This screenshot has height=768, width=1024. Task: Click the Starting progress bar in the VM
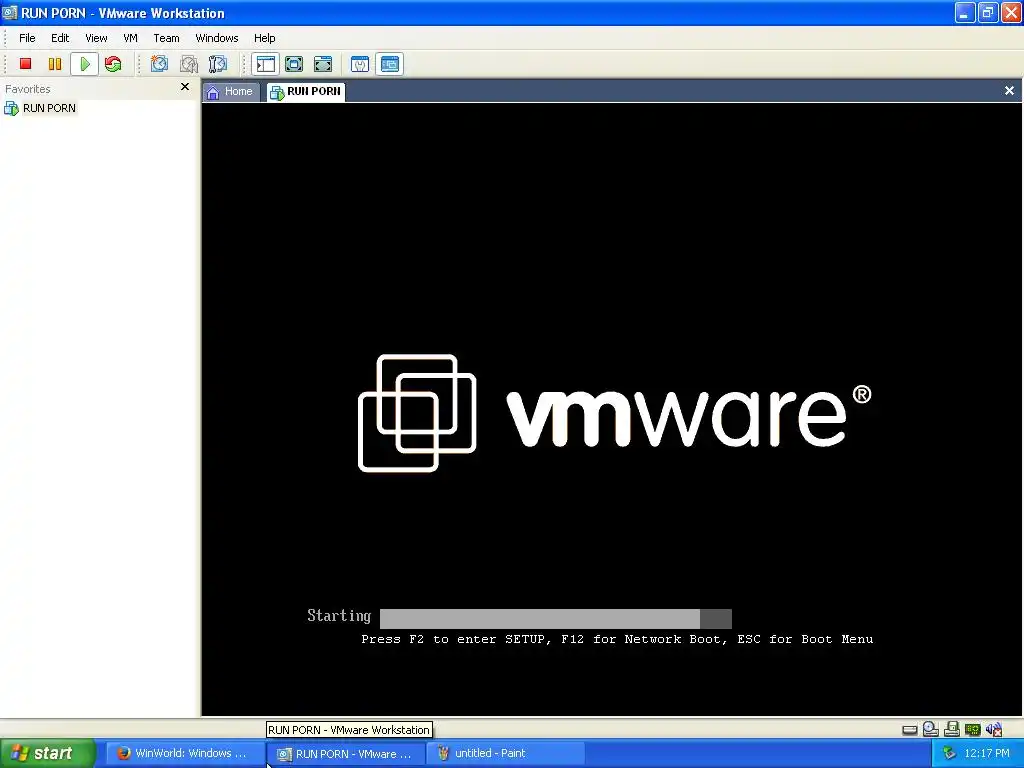pos(556,618)
